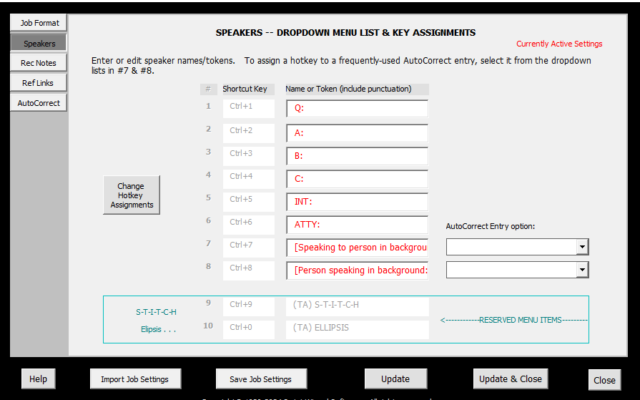Click the (TA) S-T-I-T-C-H reserved field
The height and width of the screenshot is (400, 640).
click(x=357, y=306)
